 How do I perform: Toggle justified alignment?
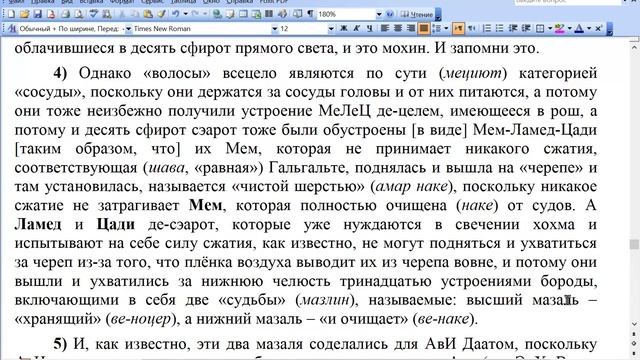tap(424, 28)
